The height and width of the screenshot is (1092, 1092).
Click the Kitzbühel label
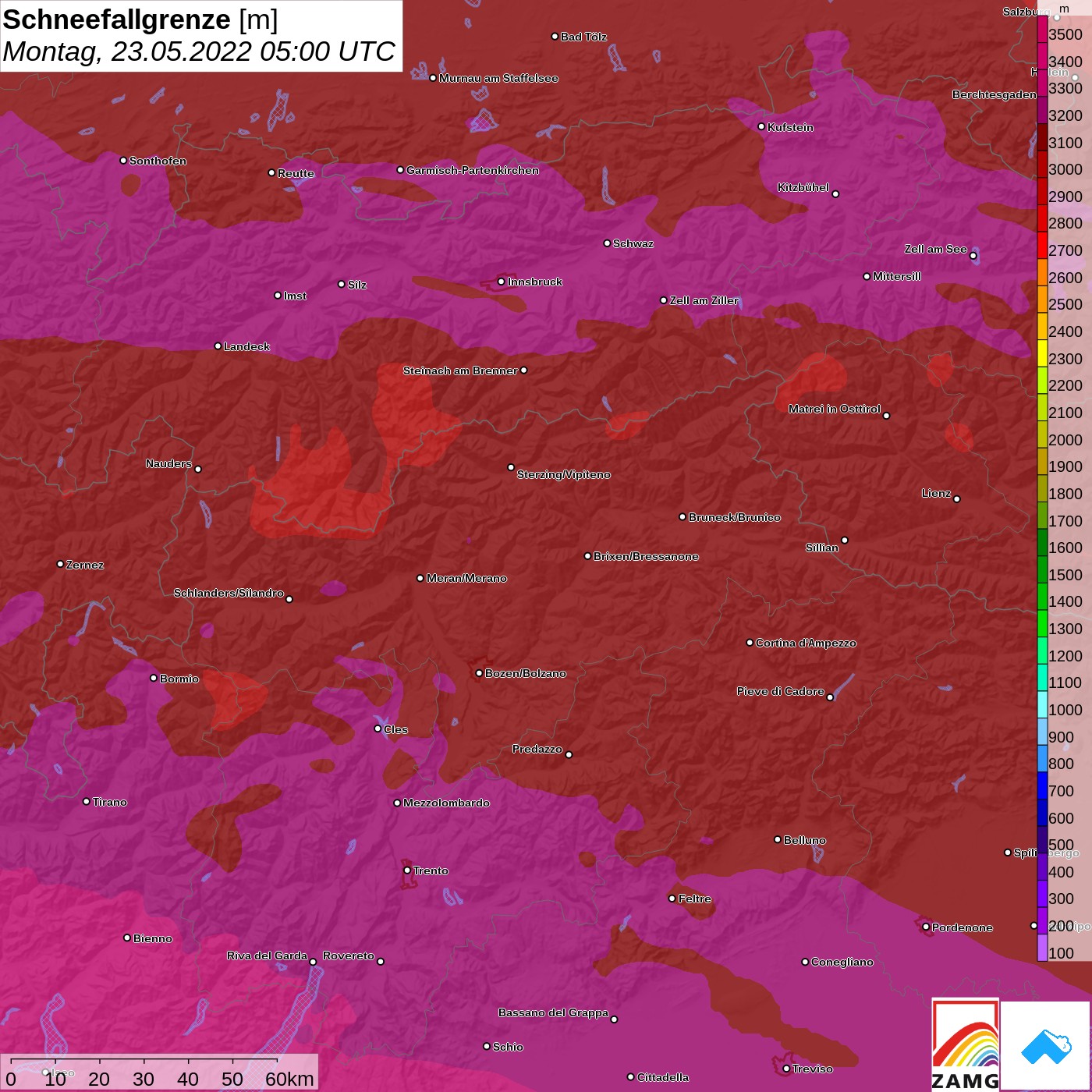click(x=803, y=187)
